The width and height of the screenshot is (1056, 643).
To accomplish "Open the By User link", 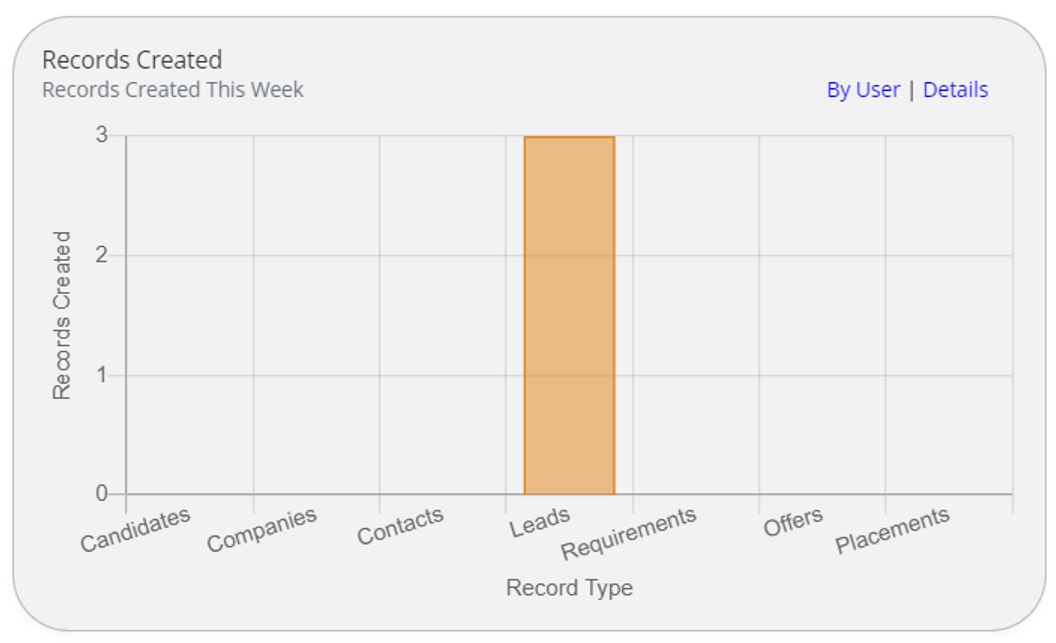I will (x=863, y=90).
